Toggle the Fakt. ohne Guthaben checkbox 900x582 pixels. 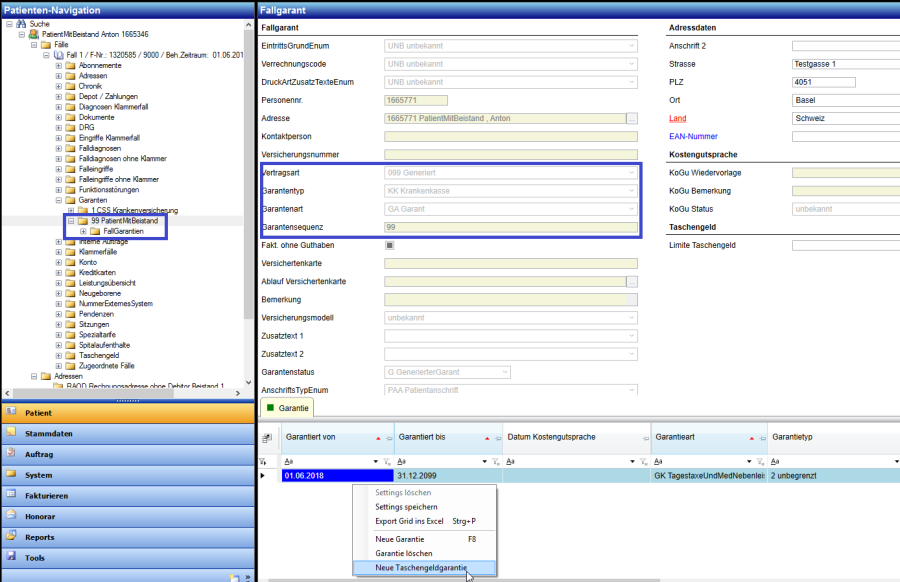[390, 245]
